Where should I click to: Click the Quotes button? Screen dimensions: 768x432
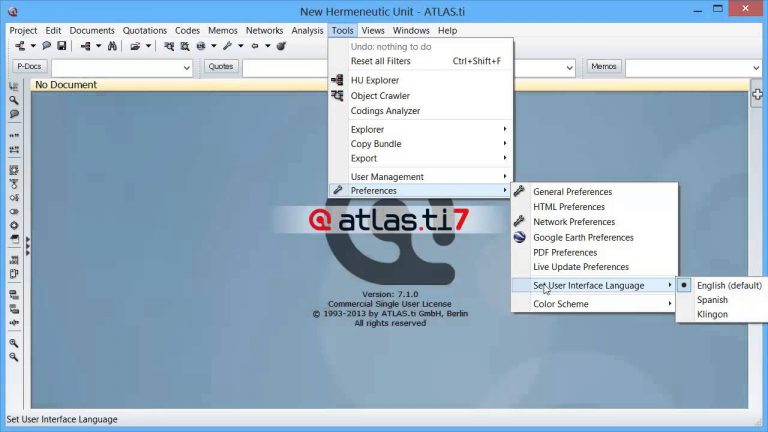click(220, 67)
